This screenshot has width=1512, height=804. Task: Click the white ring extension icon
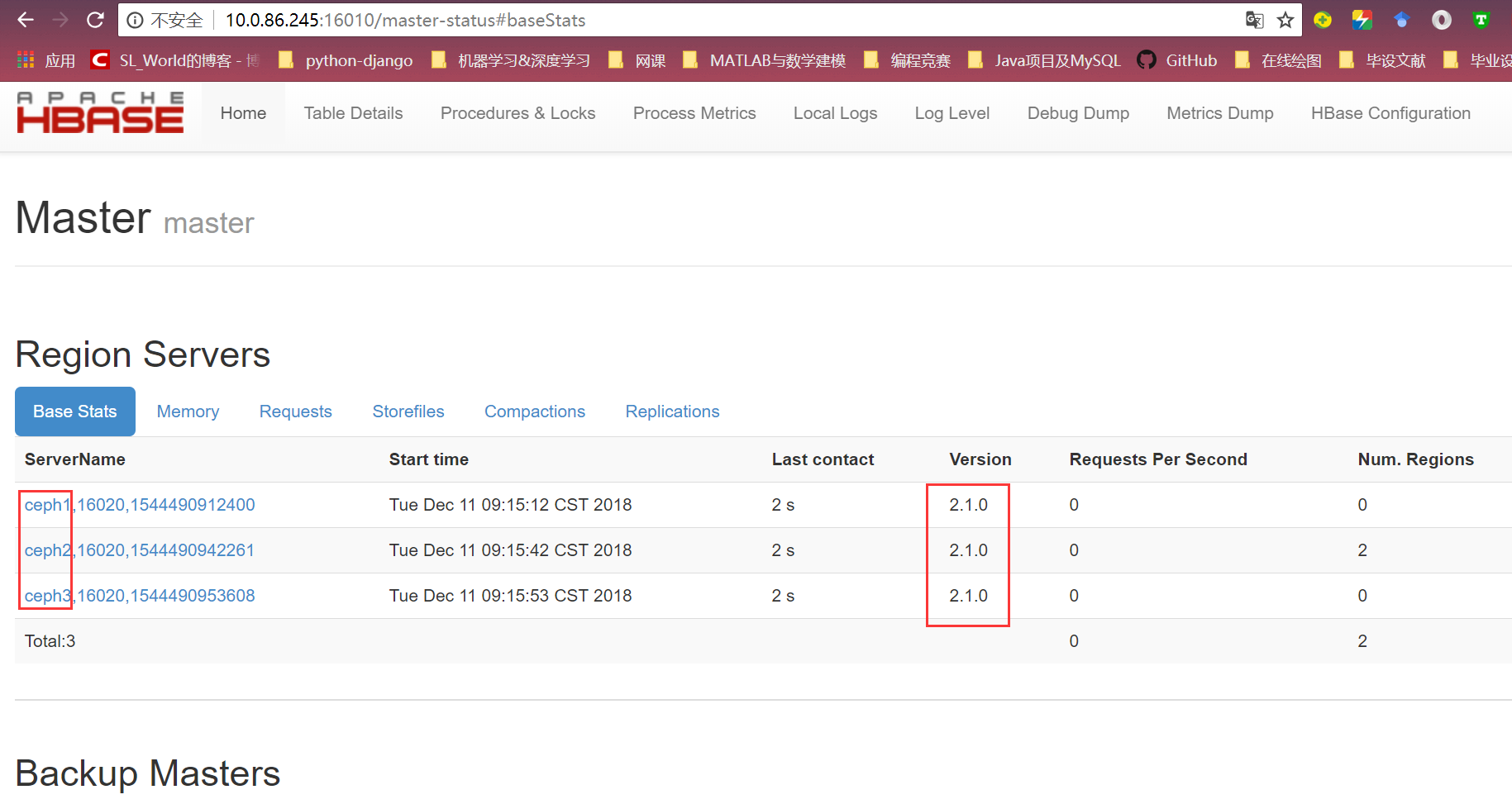[x=1442, y=20]
